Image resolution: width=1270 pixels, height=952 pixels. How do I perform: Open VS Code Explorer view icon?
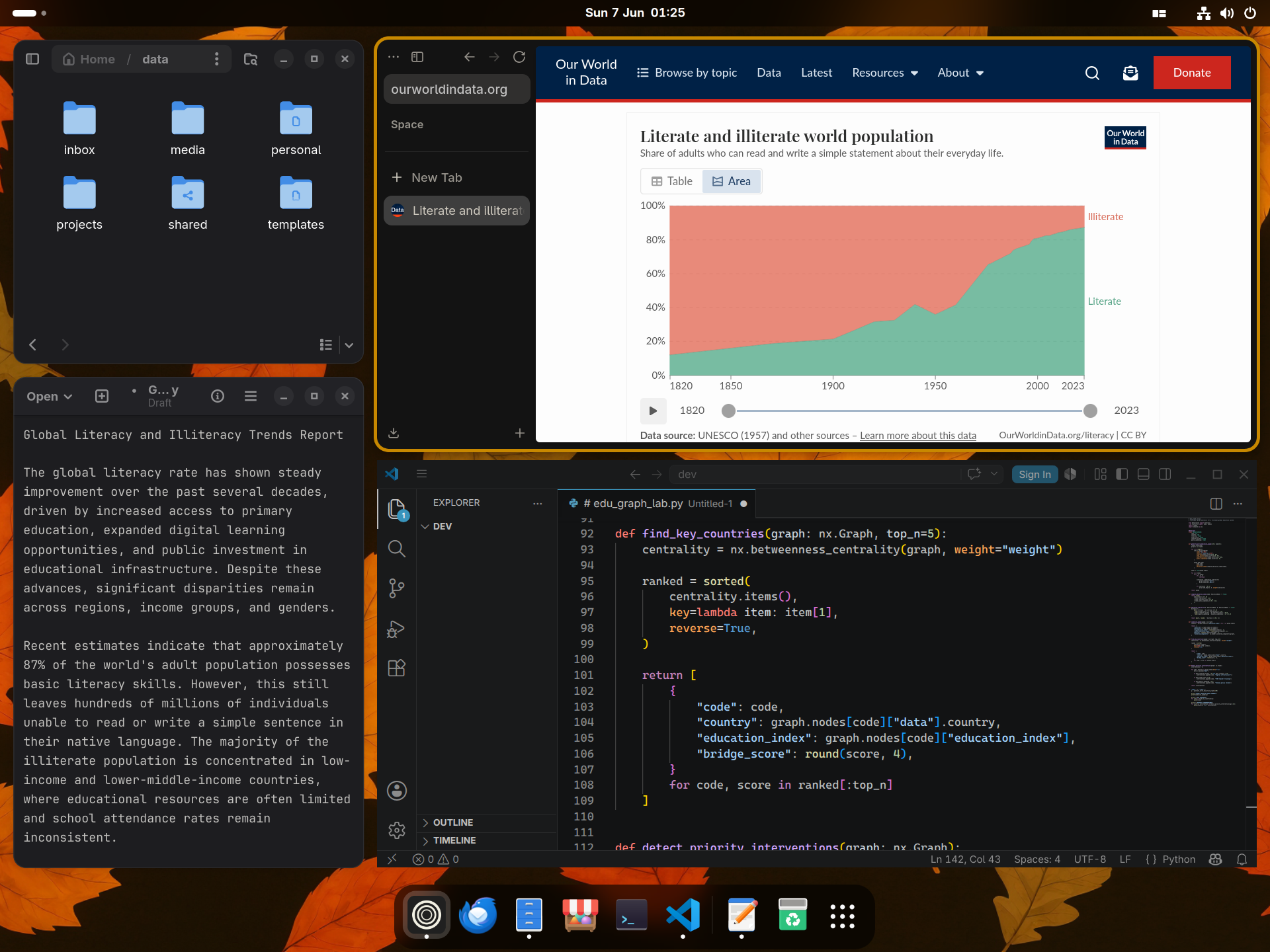tap(397, 509)
